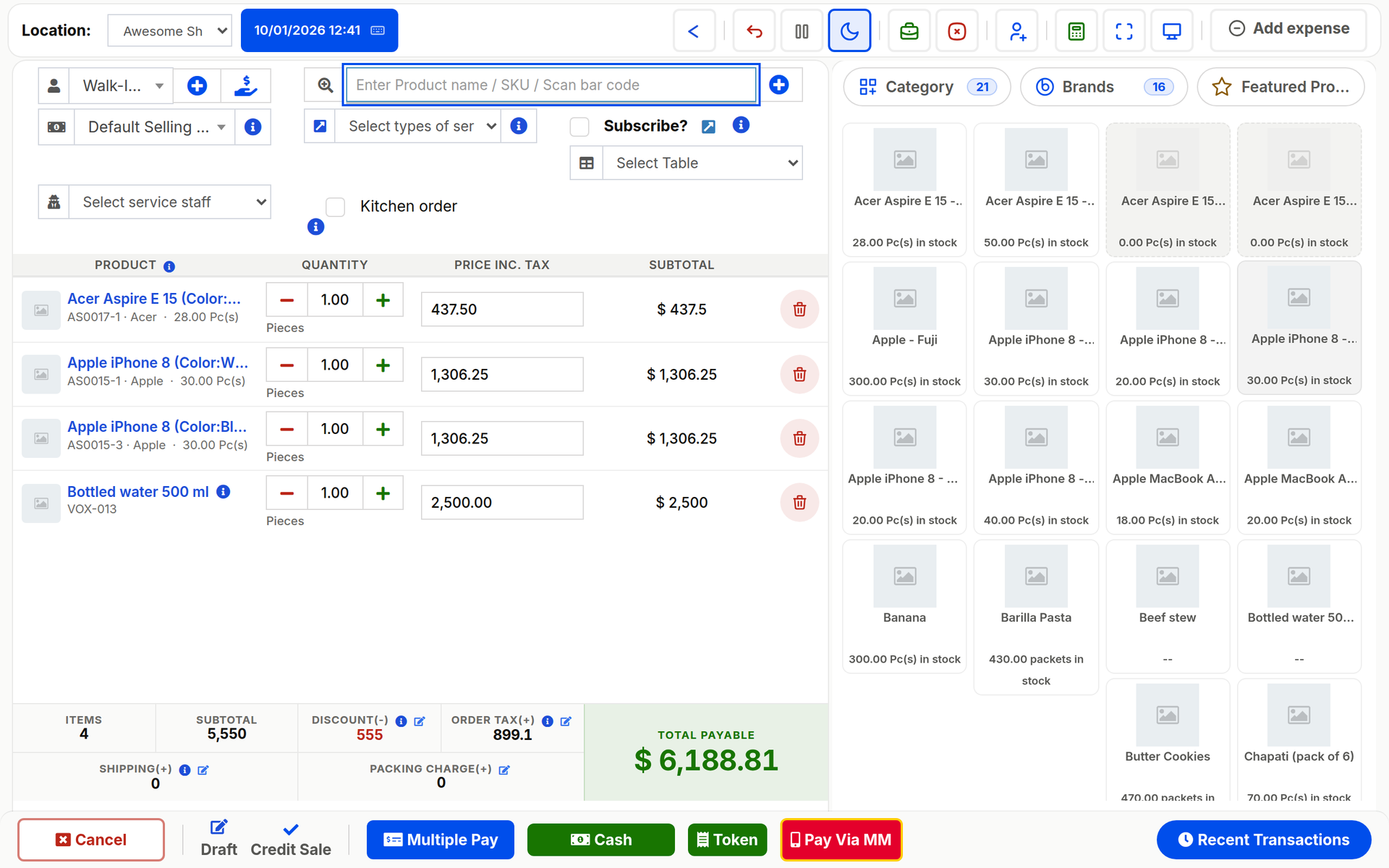Expand the Default Selling price dropdown

tap(155, 127)
